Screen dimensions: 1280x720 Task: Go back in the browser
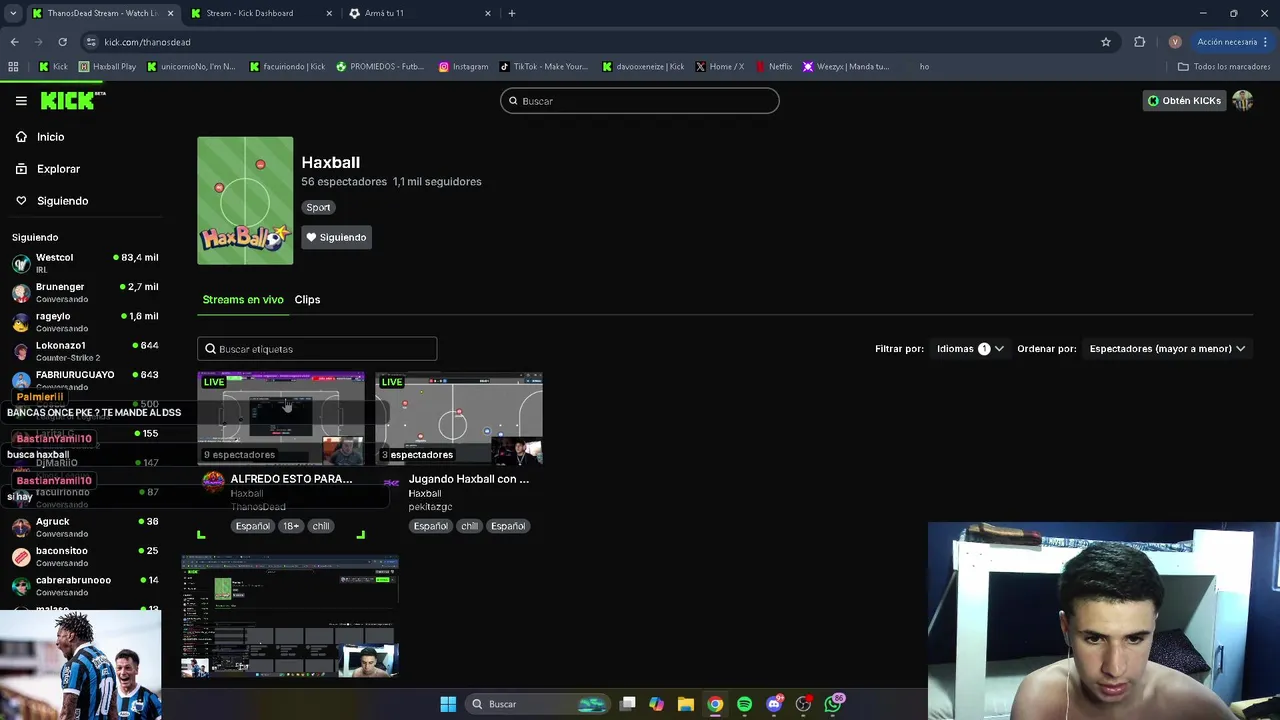14,42
